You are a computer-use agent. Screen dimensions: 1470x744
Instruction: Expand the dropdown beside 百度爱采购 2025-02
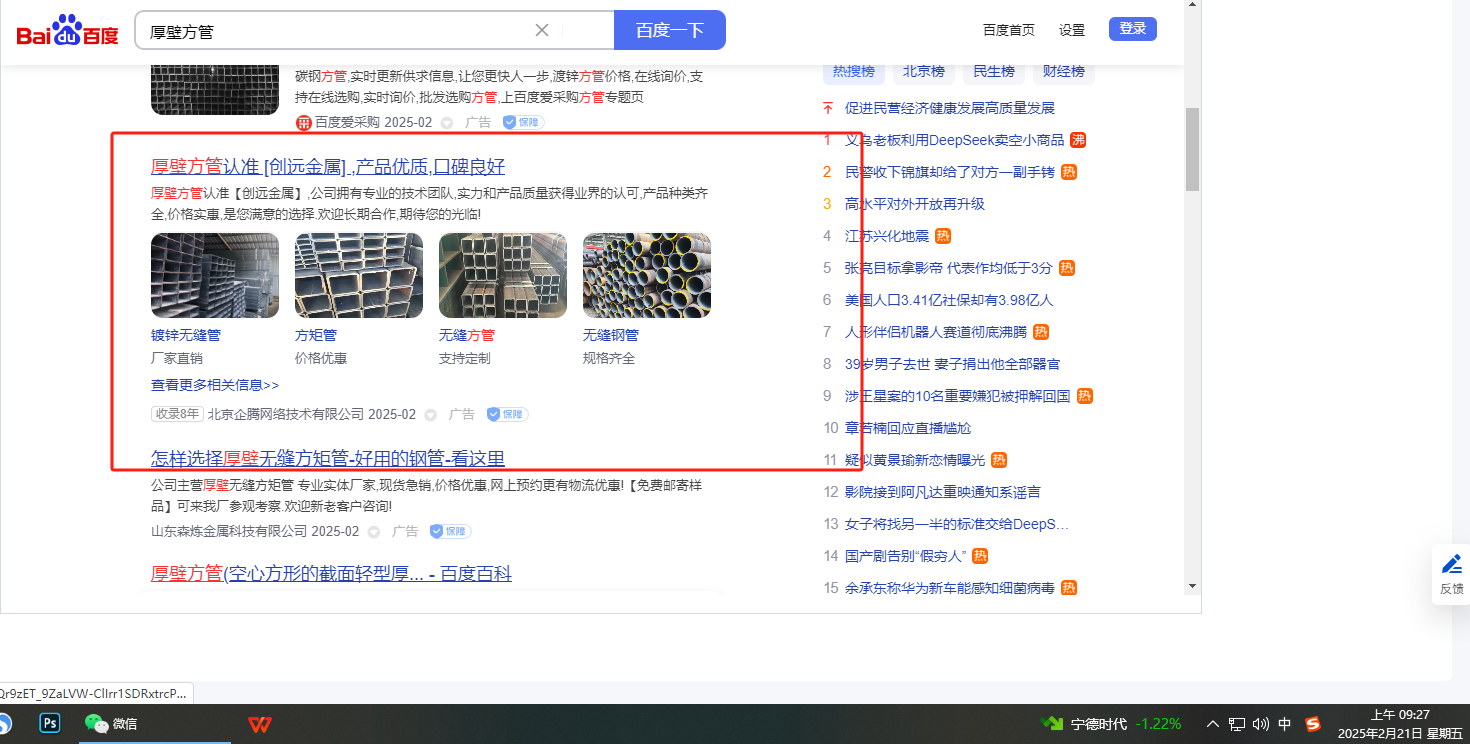[447, 122]
